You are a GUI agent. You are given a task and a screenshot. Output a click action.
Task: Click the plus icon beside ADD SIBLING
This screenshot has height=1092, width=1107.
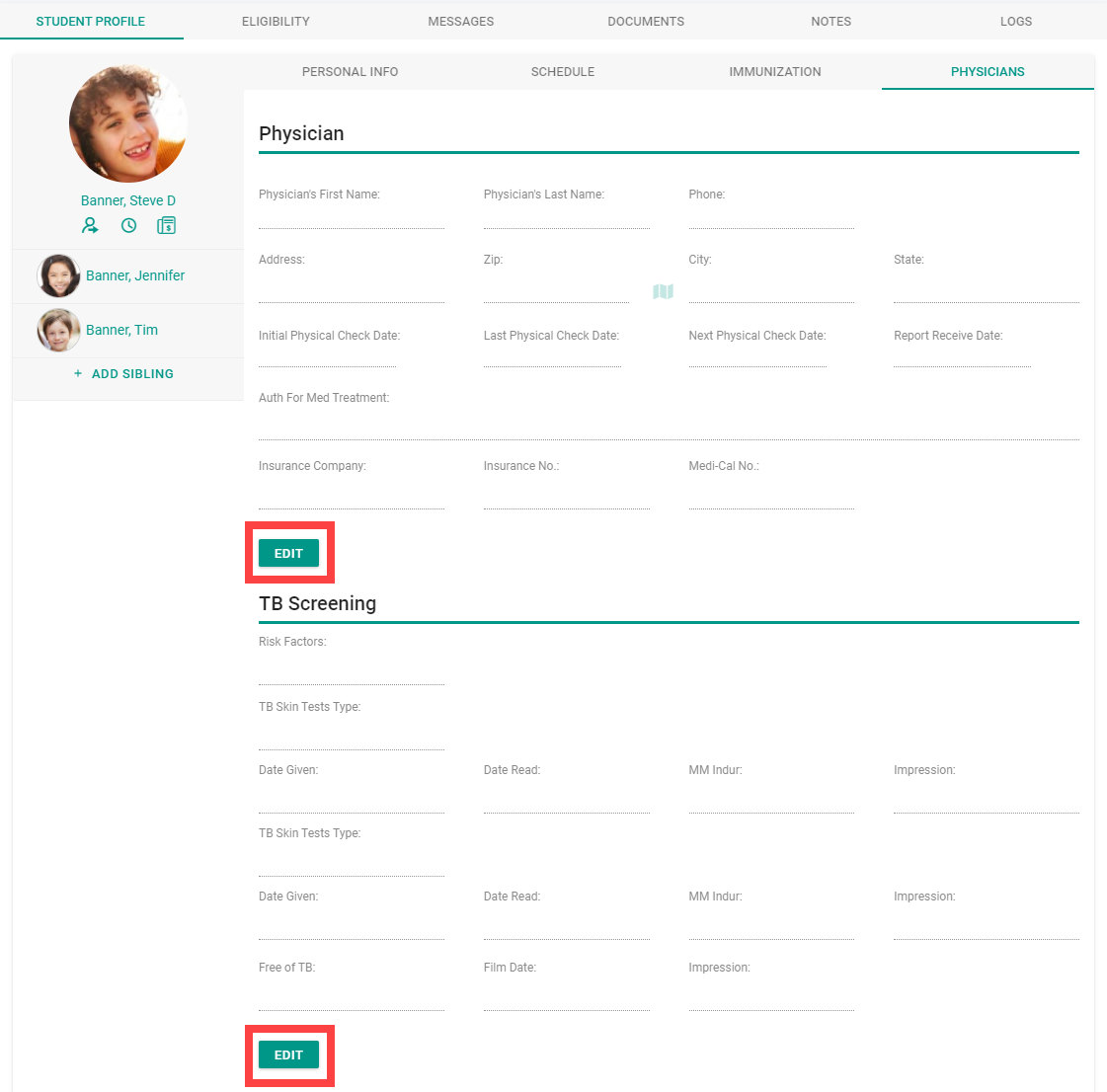tap(78, 373)
